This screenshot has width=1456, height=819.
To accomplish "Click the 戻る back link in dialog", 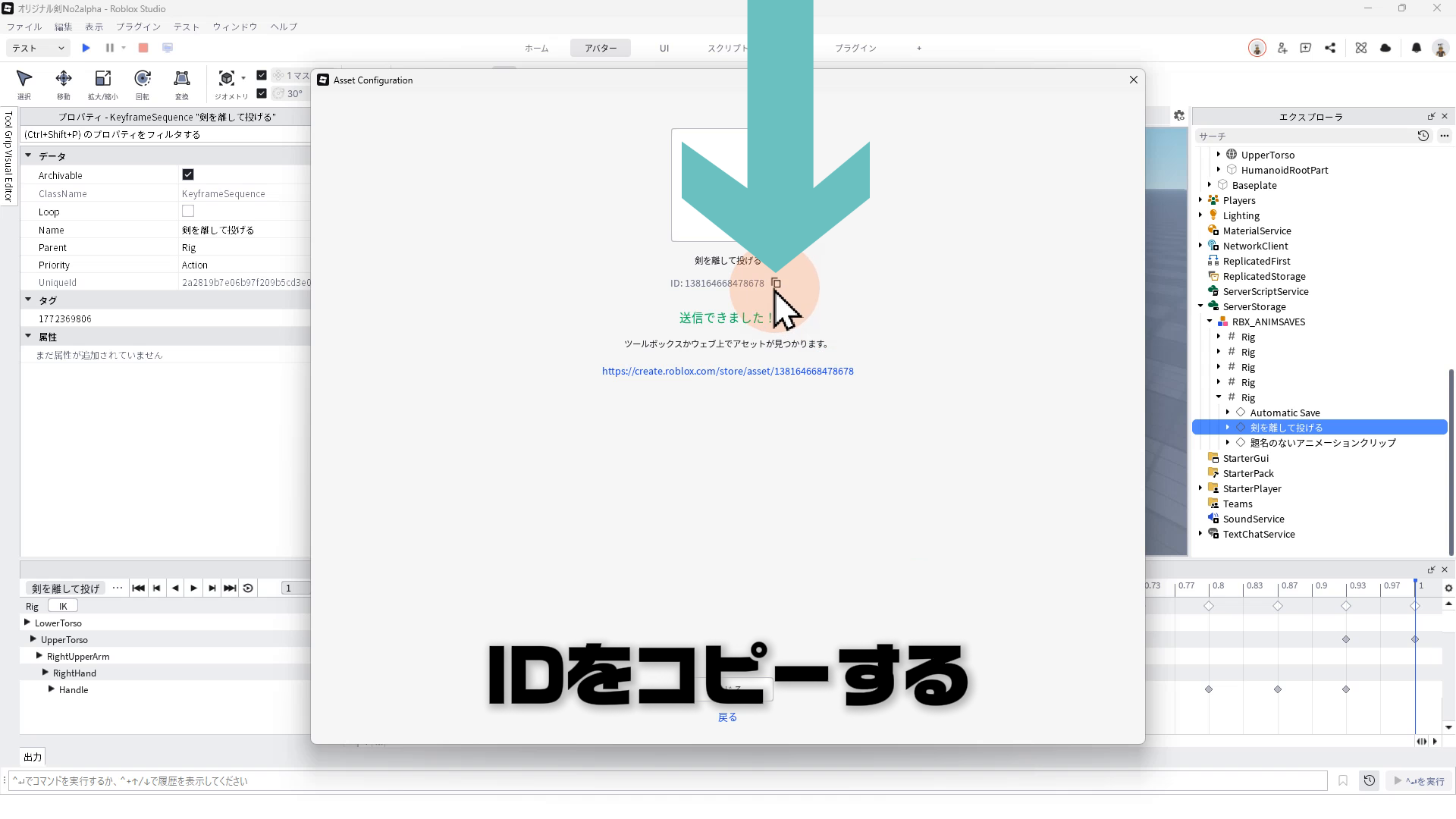I will (x=727, y=717).
